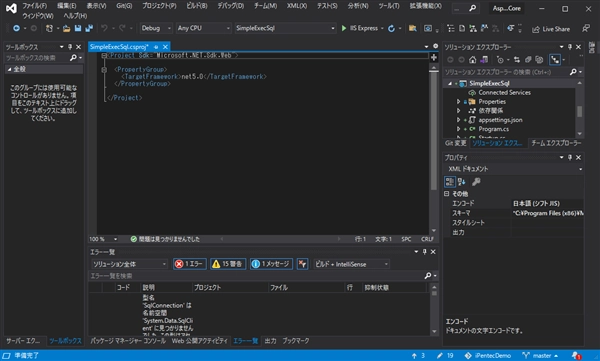
Task: Open the デバッグ(D) menu
Action: coord(230,6)
